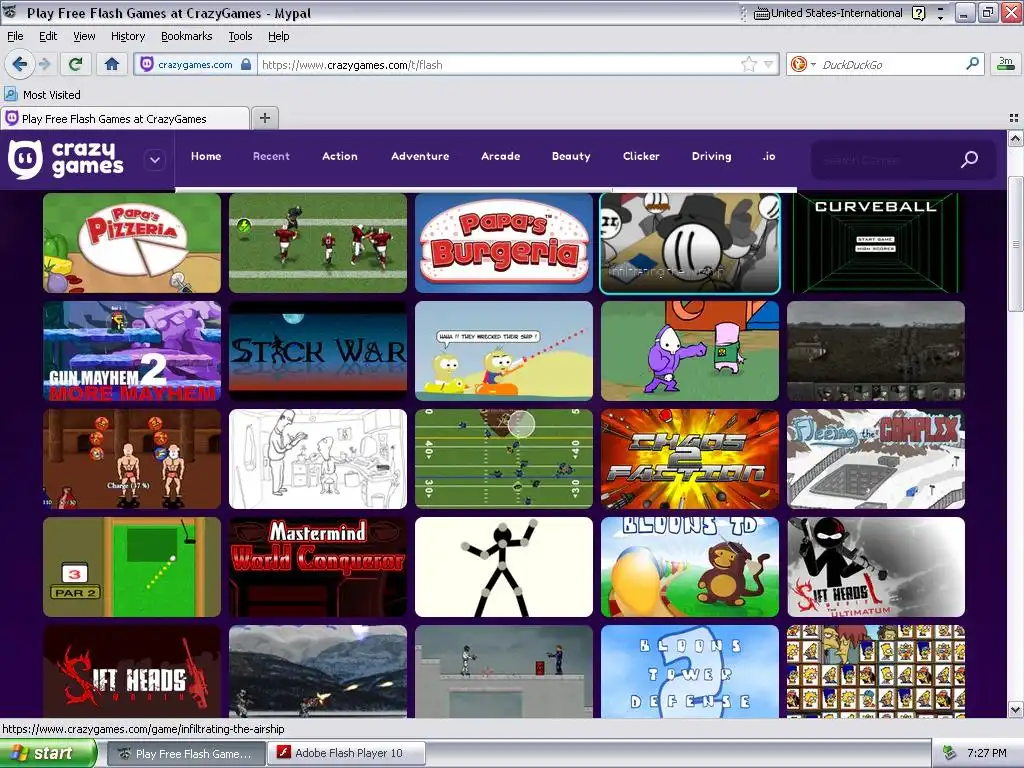Browse the Driving category

pos(711,156)
